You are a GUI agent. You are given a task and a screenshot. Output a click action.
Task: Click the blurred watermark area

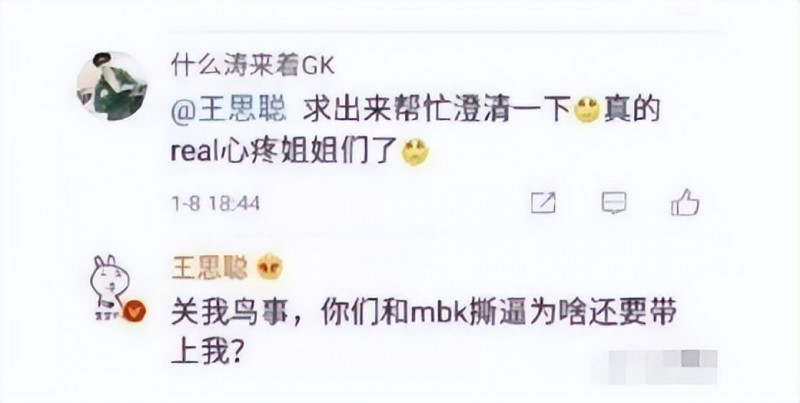tap(655, 366)
